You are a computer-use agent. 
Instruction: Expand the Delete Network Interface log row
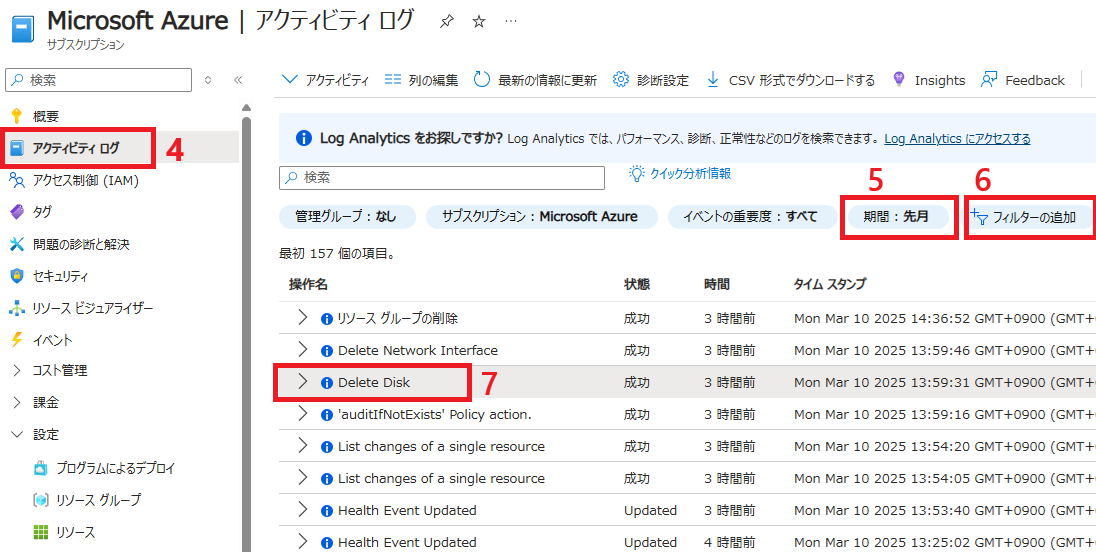coord(302,350)
